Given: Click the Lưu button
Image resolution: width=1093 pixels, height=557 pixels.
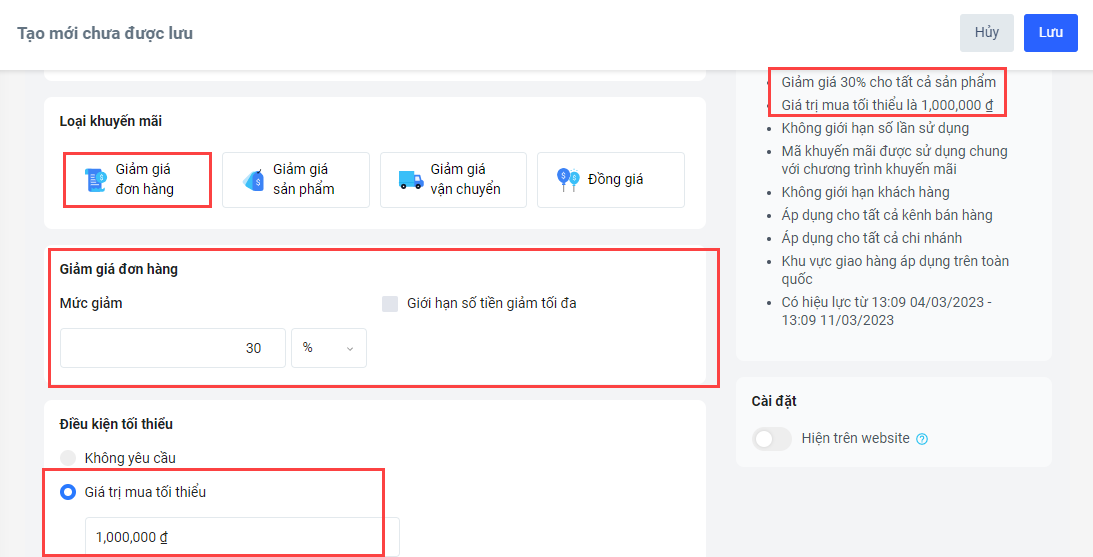Looking at the screenshot, I should coord(1050,33).
